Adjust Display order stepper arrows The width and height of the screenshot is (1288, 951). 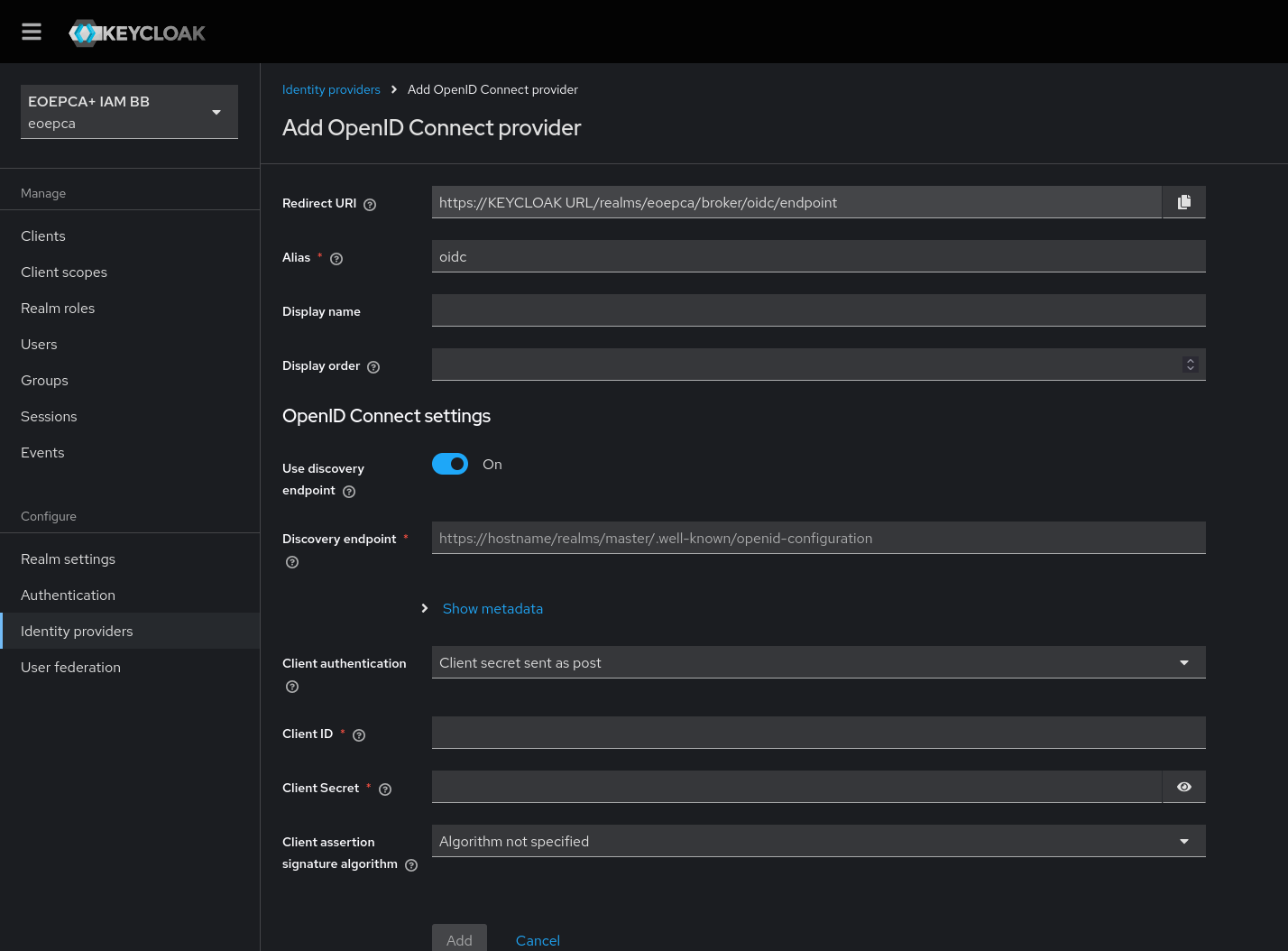pyautogui.click(x=1191, y=365)
